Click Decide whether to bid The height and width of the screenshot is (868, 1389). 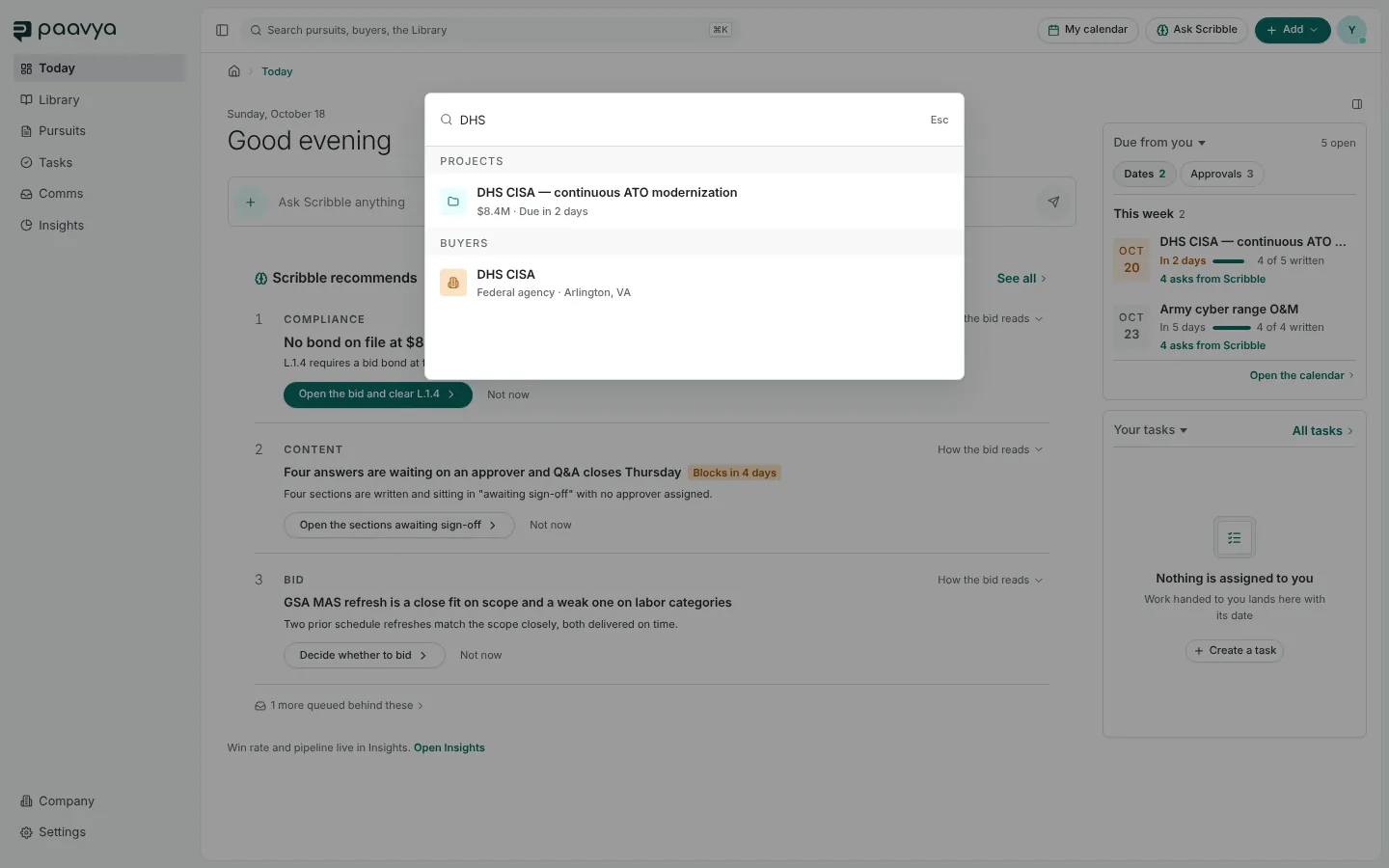(364, 656)
